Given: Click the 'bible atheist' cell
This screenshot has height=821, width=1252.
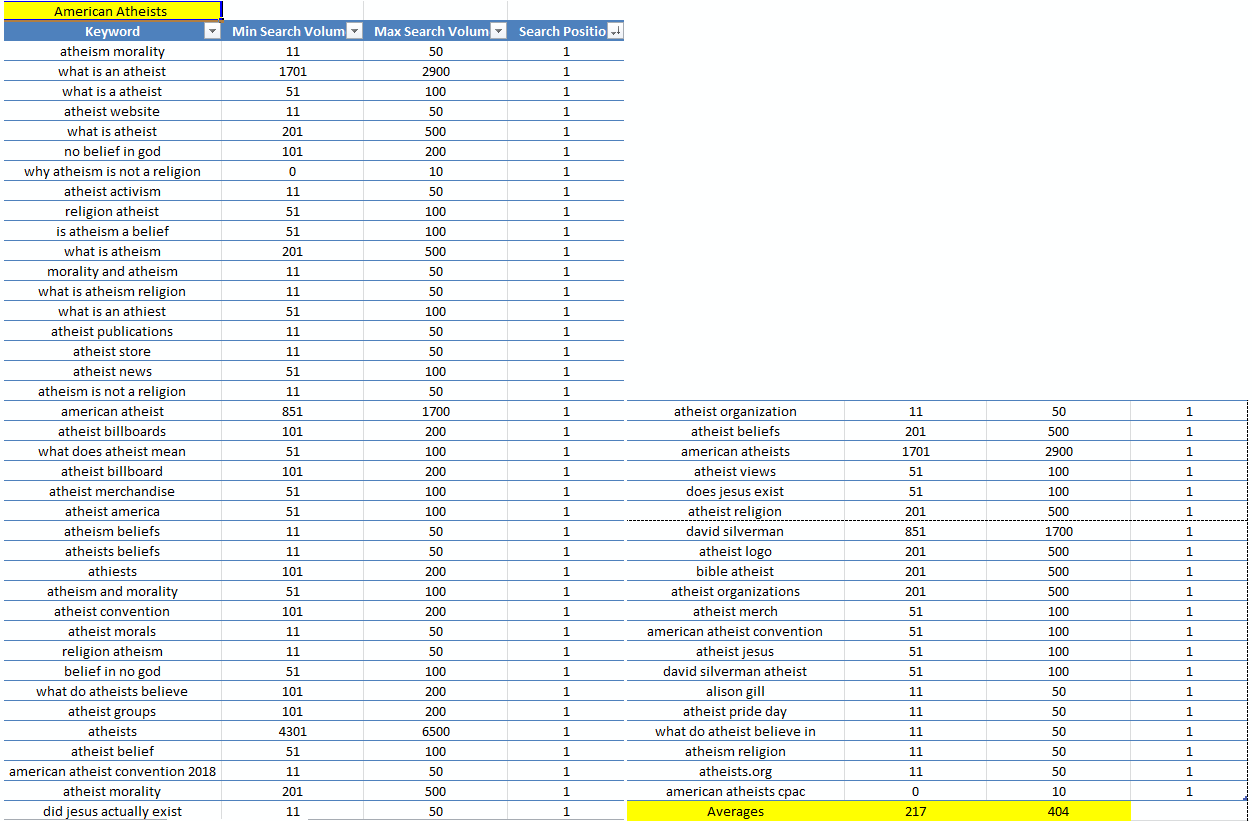Looking at the screenshot, I should tap(735, 571).
